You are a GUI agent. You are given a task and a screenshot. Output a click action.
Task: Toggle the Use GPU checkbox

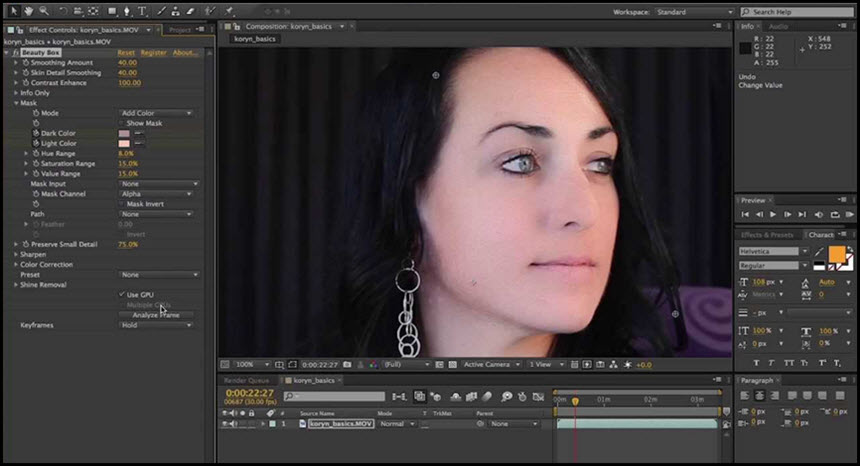tap(122, 294)
